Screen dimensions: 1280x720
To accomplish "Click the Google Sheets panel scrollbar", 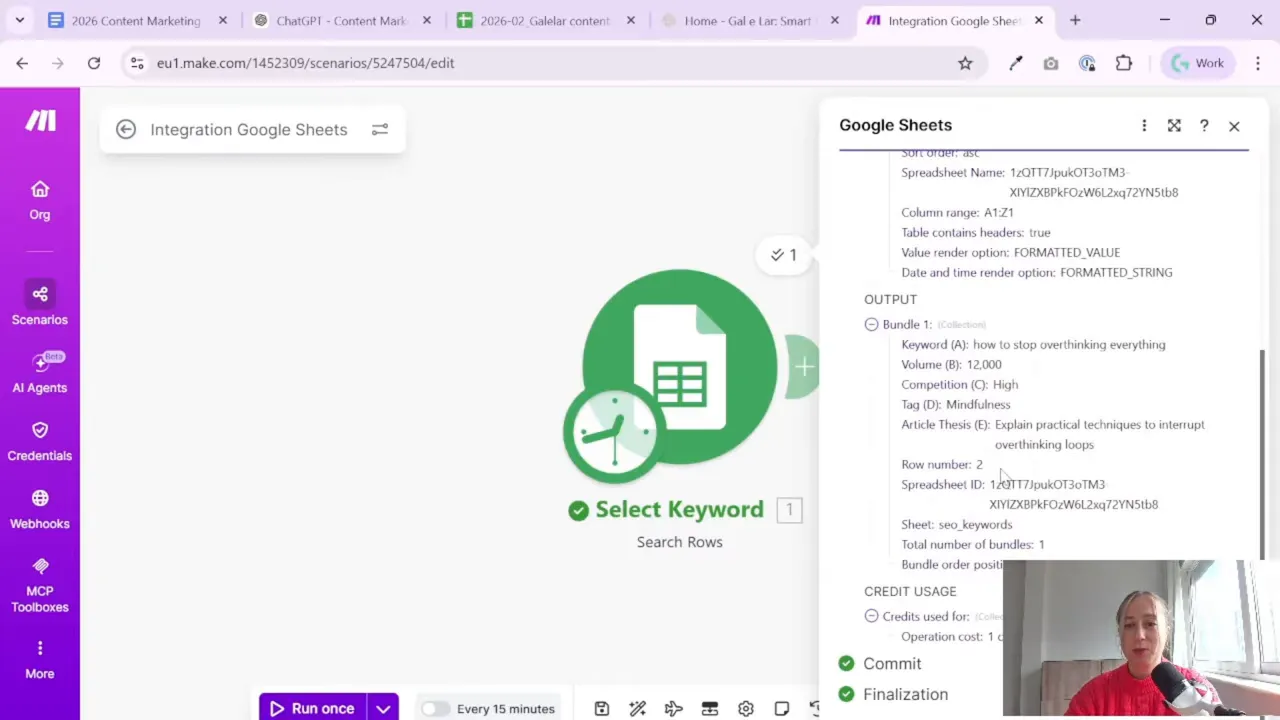I will coord(1262,455).
